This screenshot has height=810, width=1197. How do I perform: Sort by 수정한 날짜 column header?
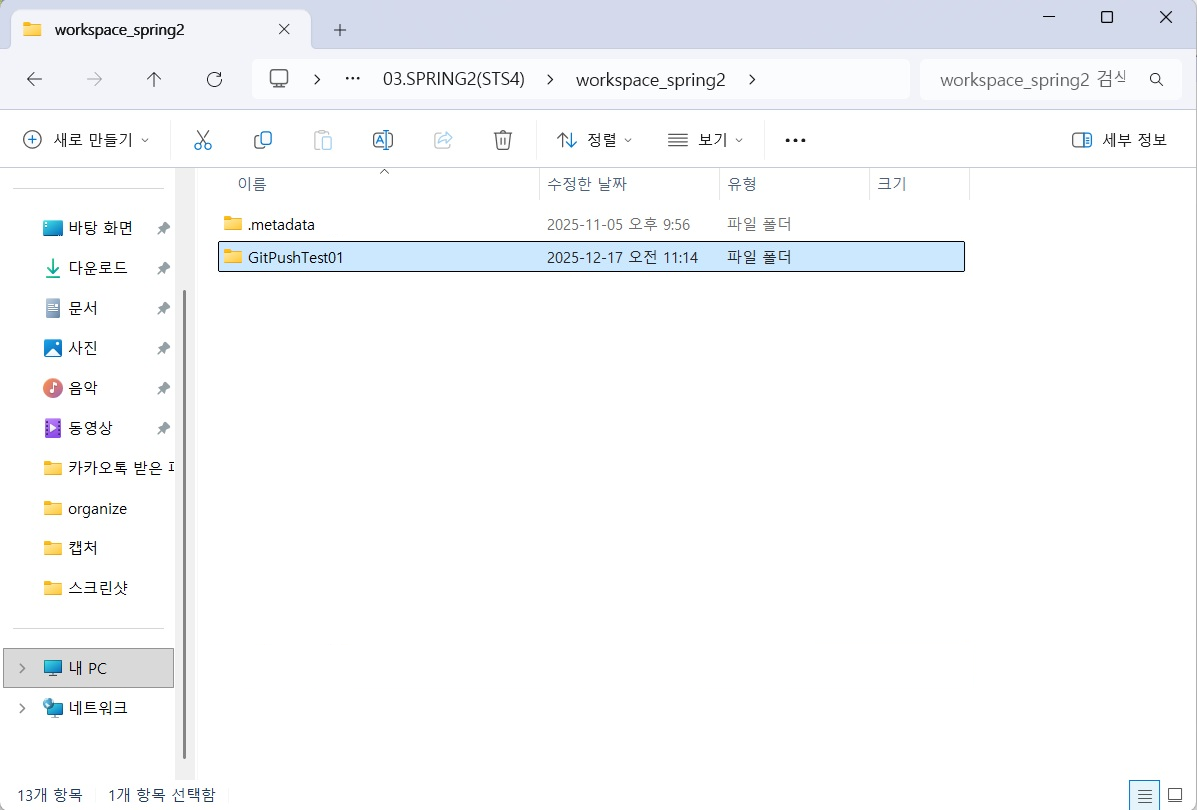[x=630, y=184]
